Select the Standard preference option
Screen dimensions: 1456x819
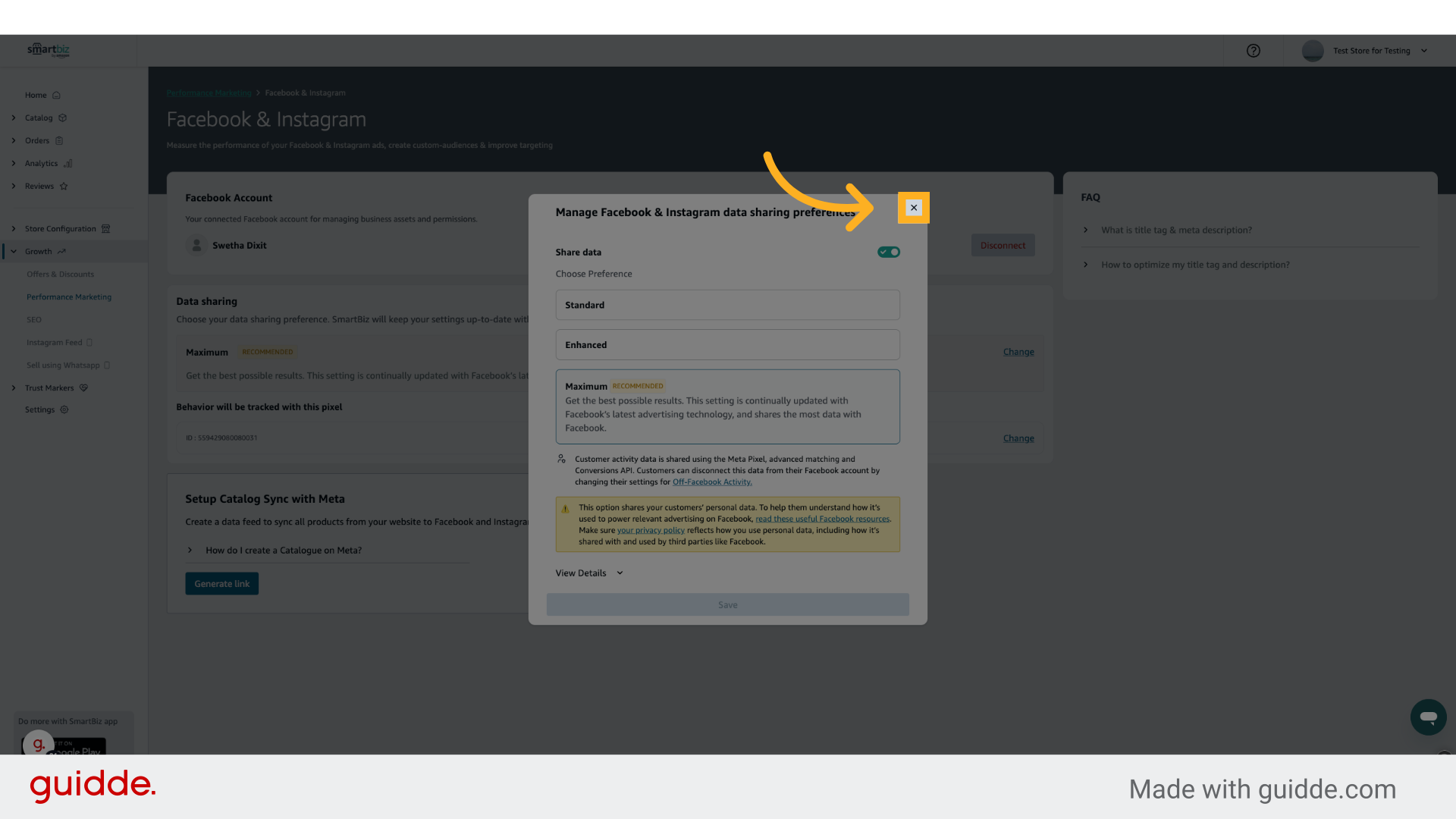(x=727, y=305)
